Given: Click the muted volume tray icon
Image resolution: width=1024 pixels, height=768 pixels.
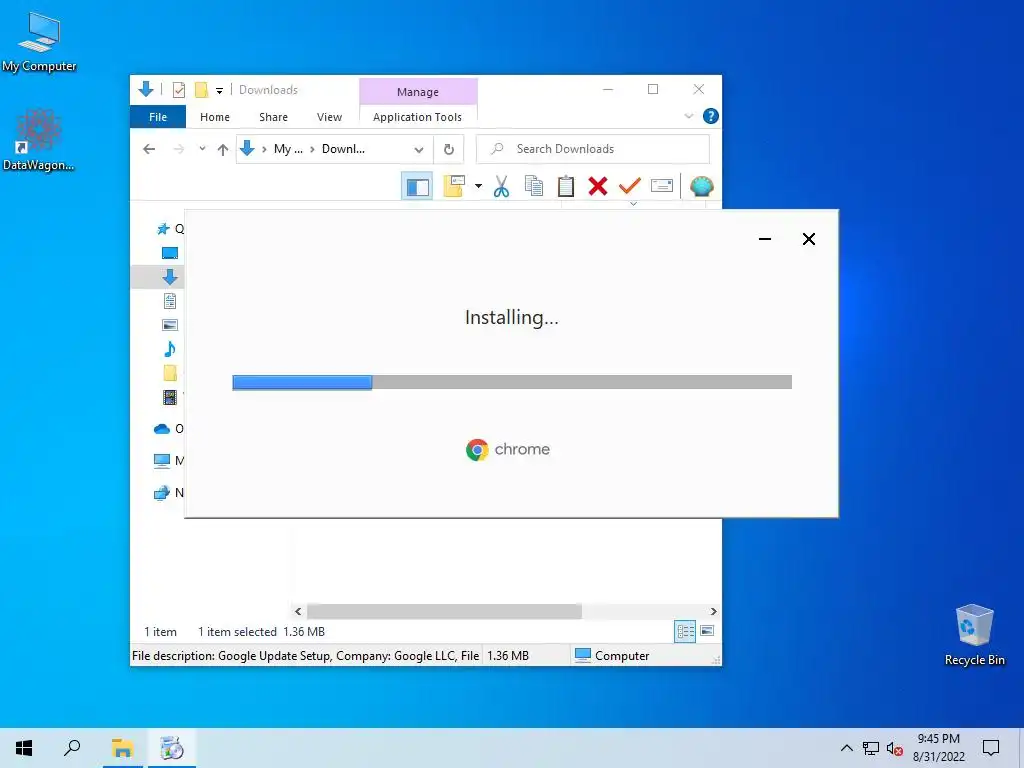Looking at the screenshot, I should click(x=895, y=748).
